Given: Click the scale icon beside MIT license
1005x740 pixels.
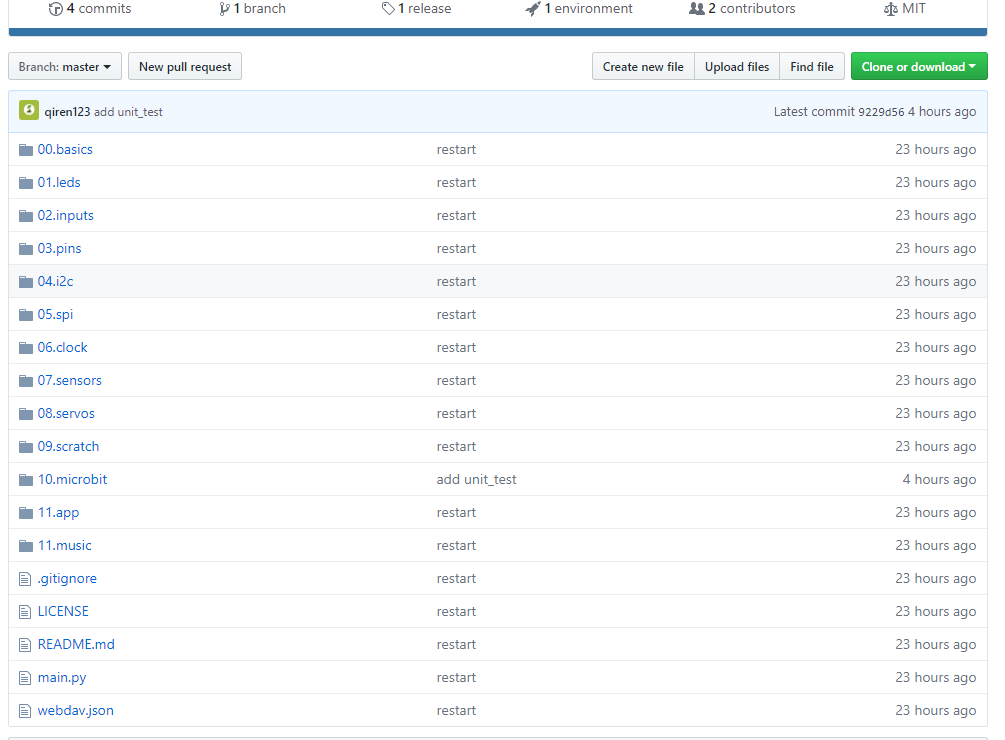Looking at the screenshot, I should point(890,9).
